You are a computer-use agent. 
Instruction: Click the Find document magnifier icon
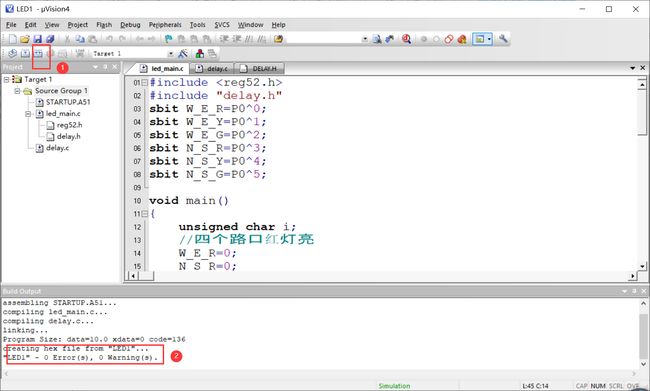pos(377,39)
